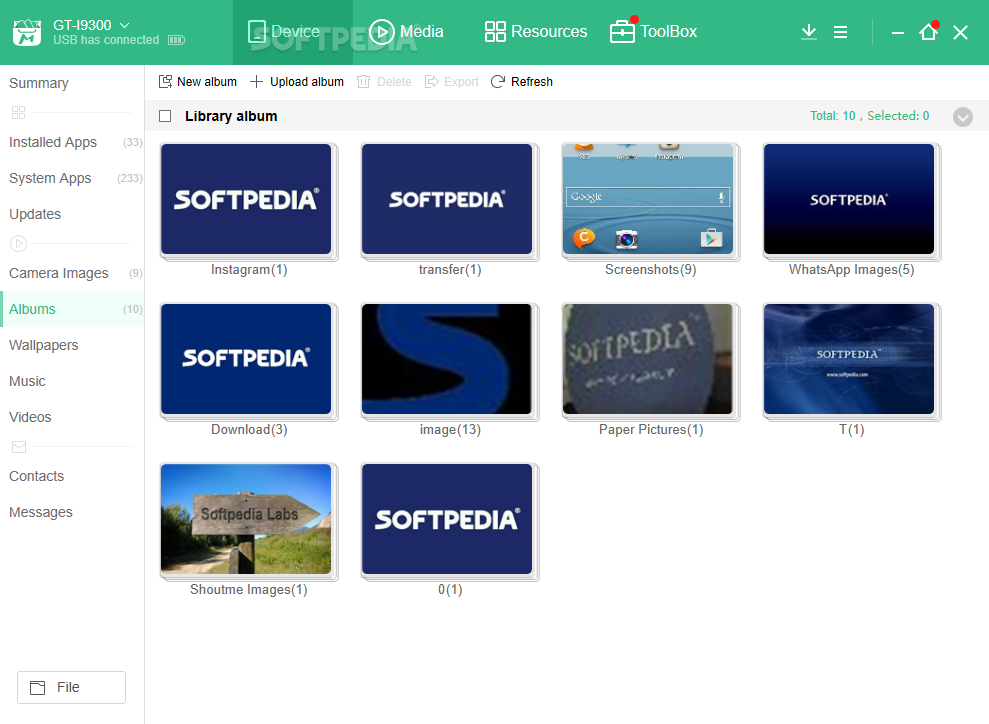
Task: Click the app logo icon
Action: pyautogui.click(x=27, y=32)
